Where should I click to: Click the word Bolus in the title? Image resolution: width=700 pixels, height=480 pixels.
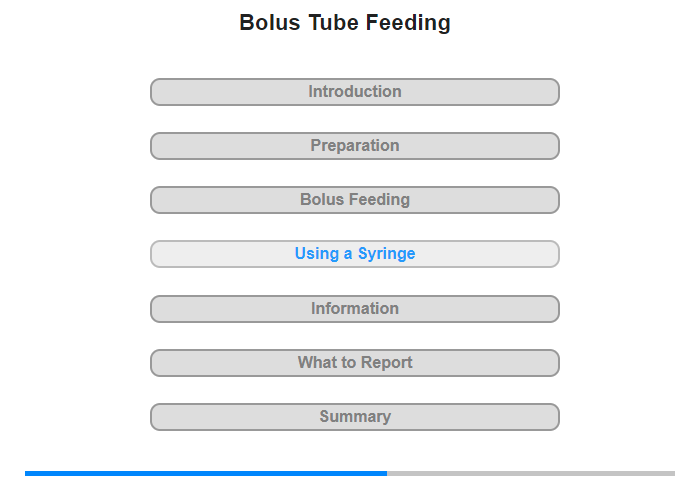click(x=270, y=23)
